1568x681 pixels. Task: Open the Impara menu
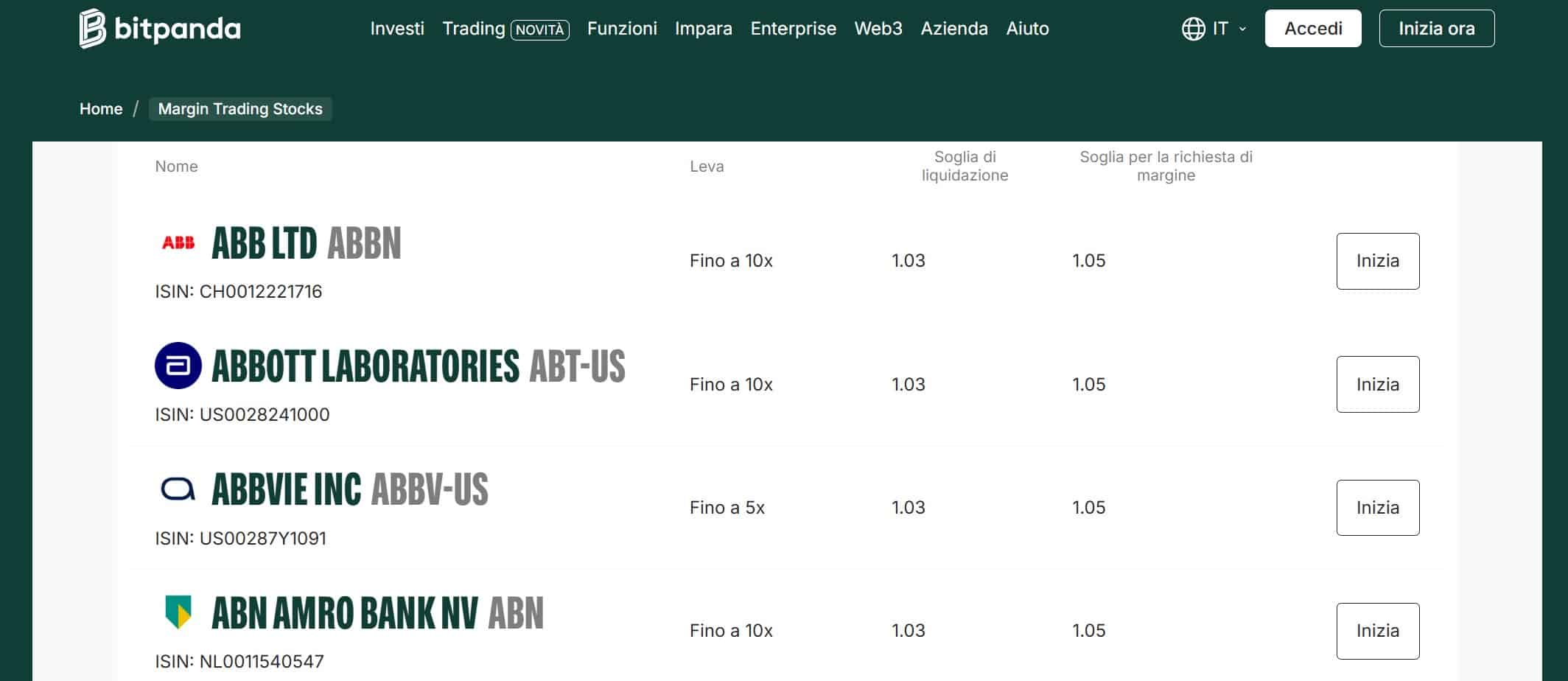click(704, 29)
